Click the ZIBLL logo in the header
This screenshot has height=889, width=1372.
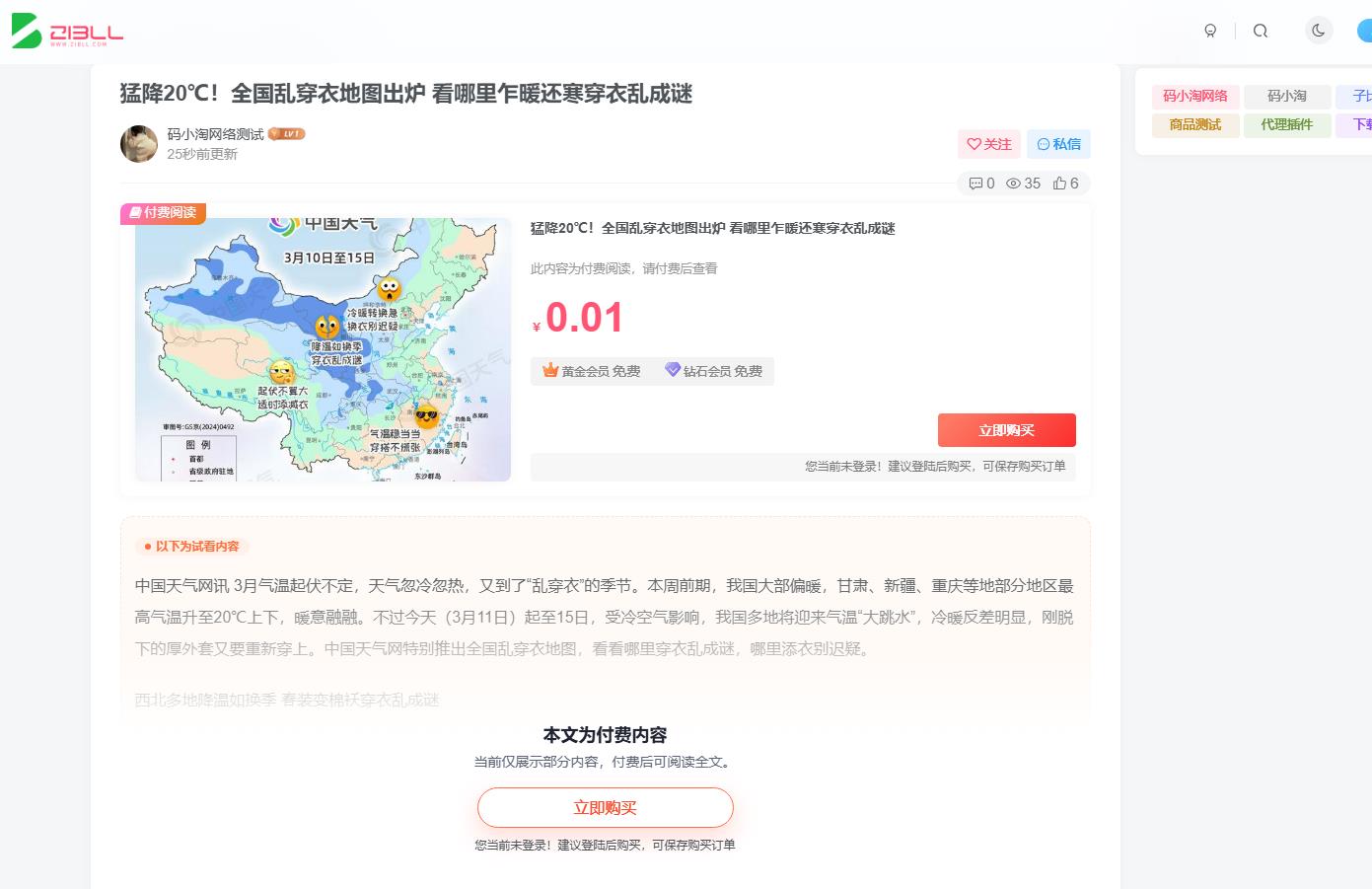pos(66,31)
